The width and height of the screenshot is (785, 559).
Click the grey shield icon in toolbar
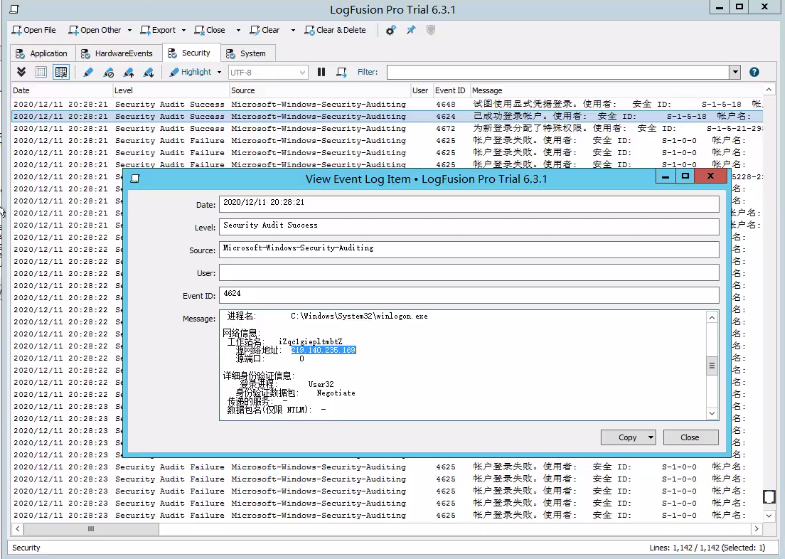[430, 30]
